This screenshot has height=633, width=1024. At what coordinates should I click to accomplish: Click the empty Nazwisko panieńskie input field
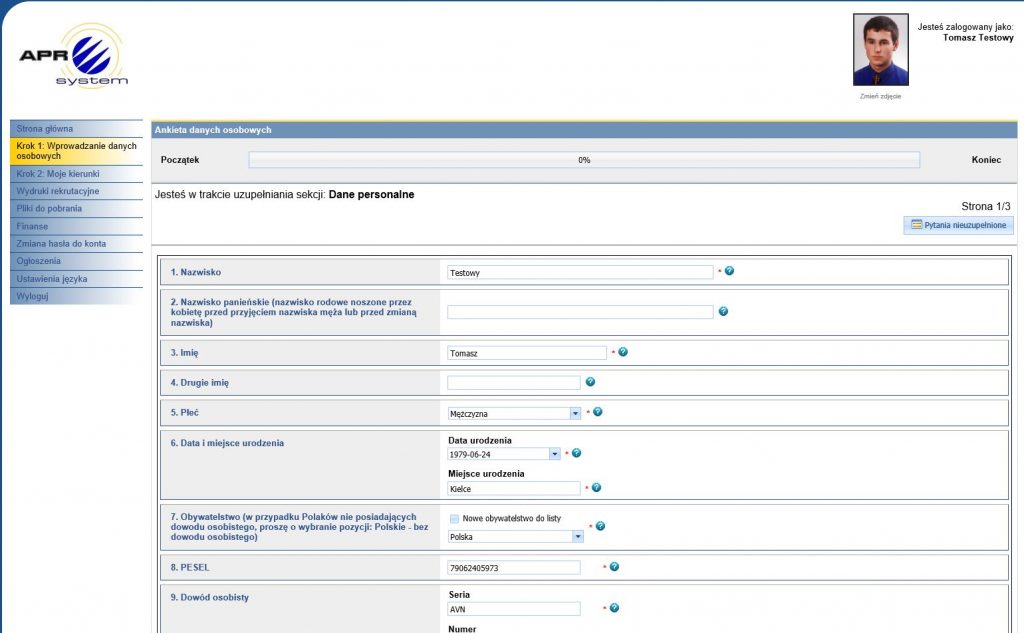[x=580, y=312]
